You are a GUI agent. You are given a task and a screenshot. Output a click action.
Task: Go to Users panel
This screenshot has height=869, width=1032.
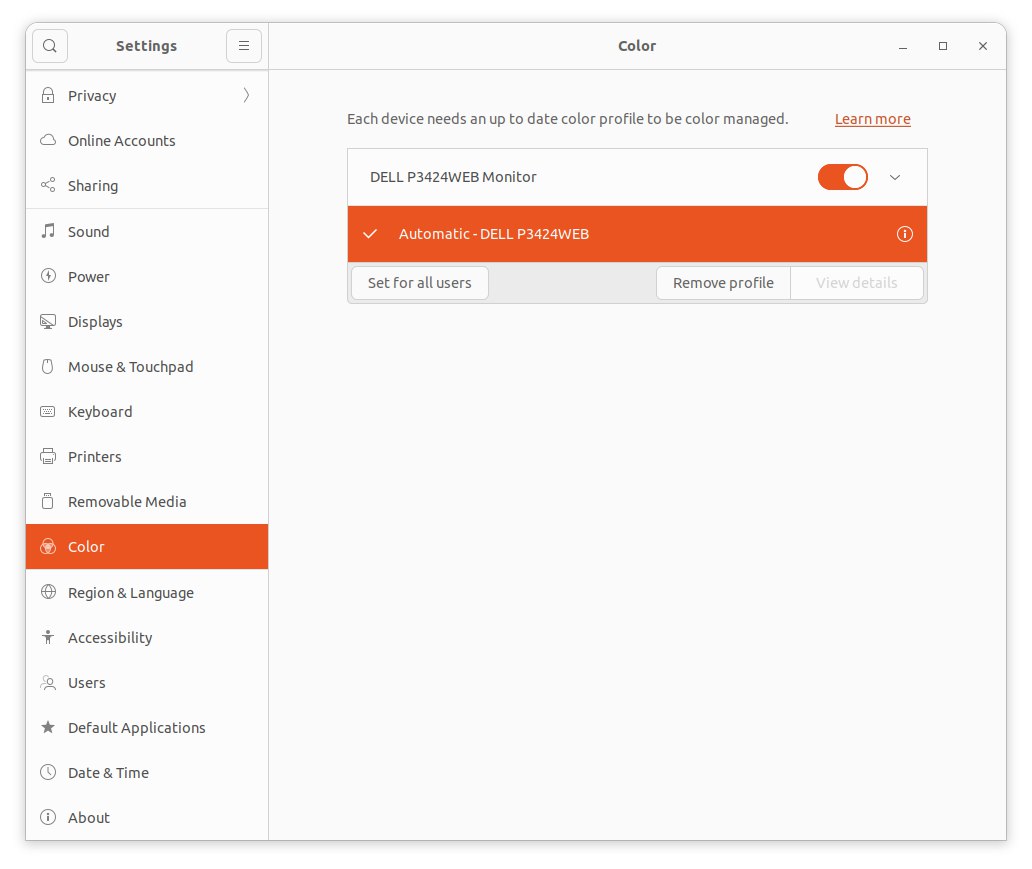point(147,683)
